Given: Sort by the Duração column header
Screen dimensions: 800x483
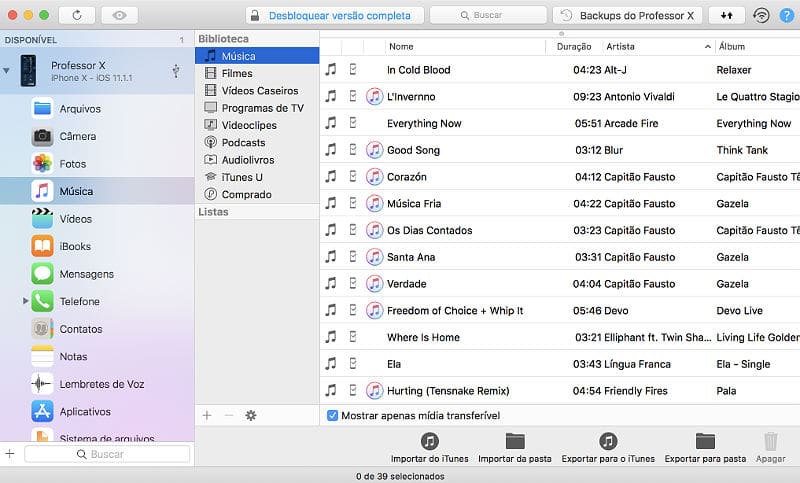Looking at the screenshot, I should pyautogui.click(x=574, y=46).
